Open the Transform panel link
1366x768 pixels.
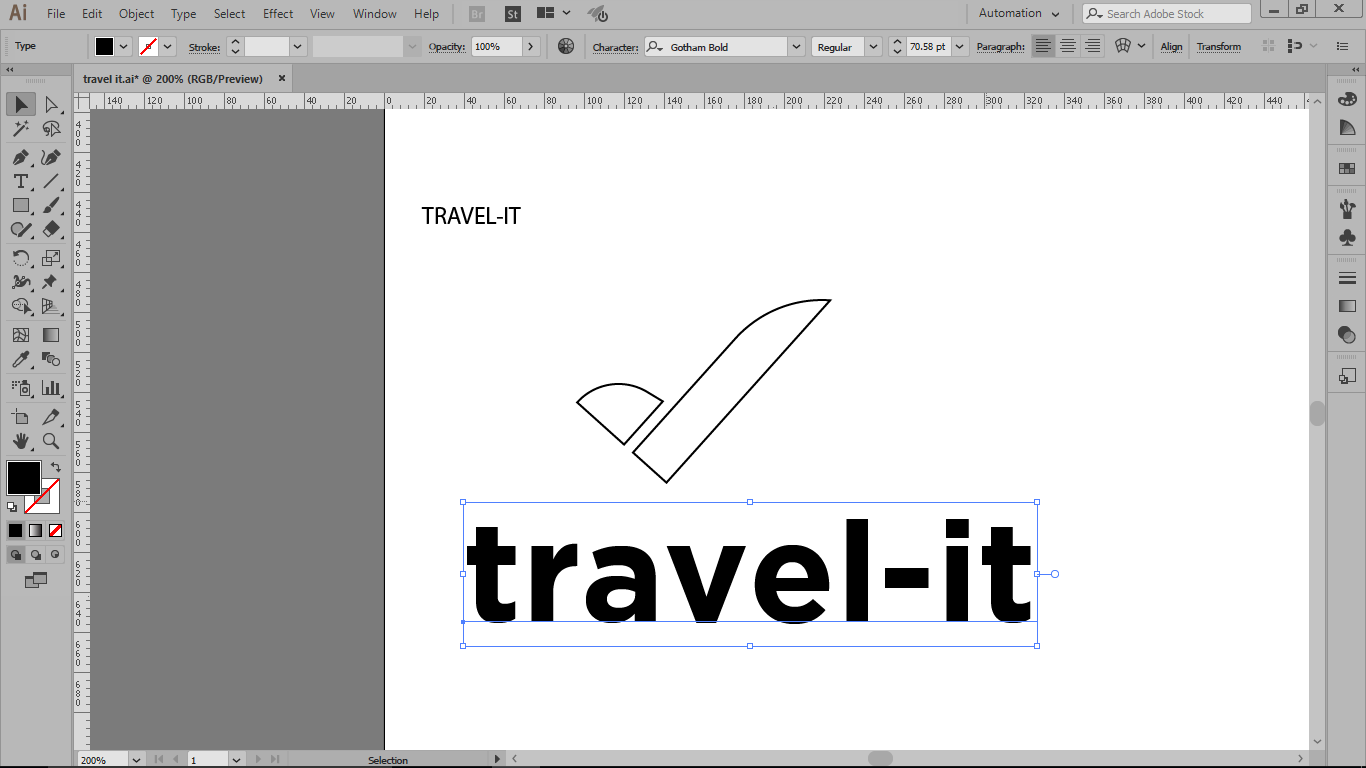(x=1218, y=47)
